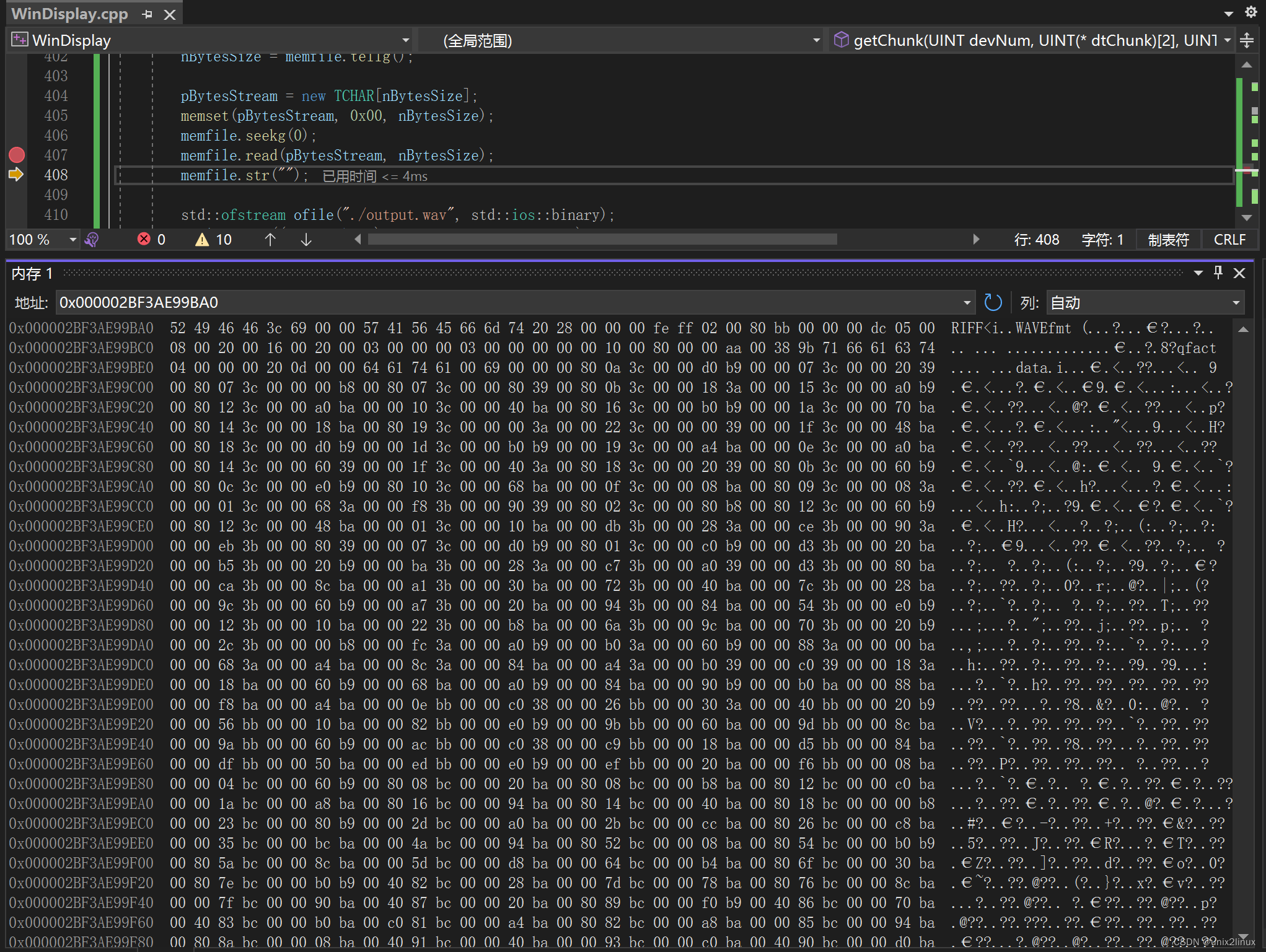The image size is (1266, 952).
Task: Click the WinDisplay project icon in navigation bar
Action: click(19, 40)
